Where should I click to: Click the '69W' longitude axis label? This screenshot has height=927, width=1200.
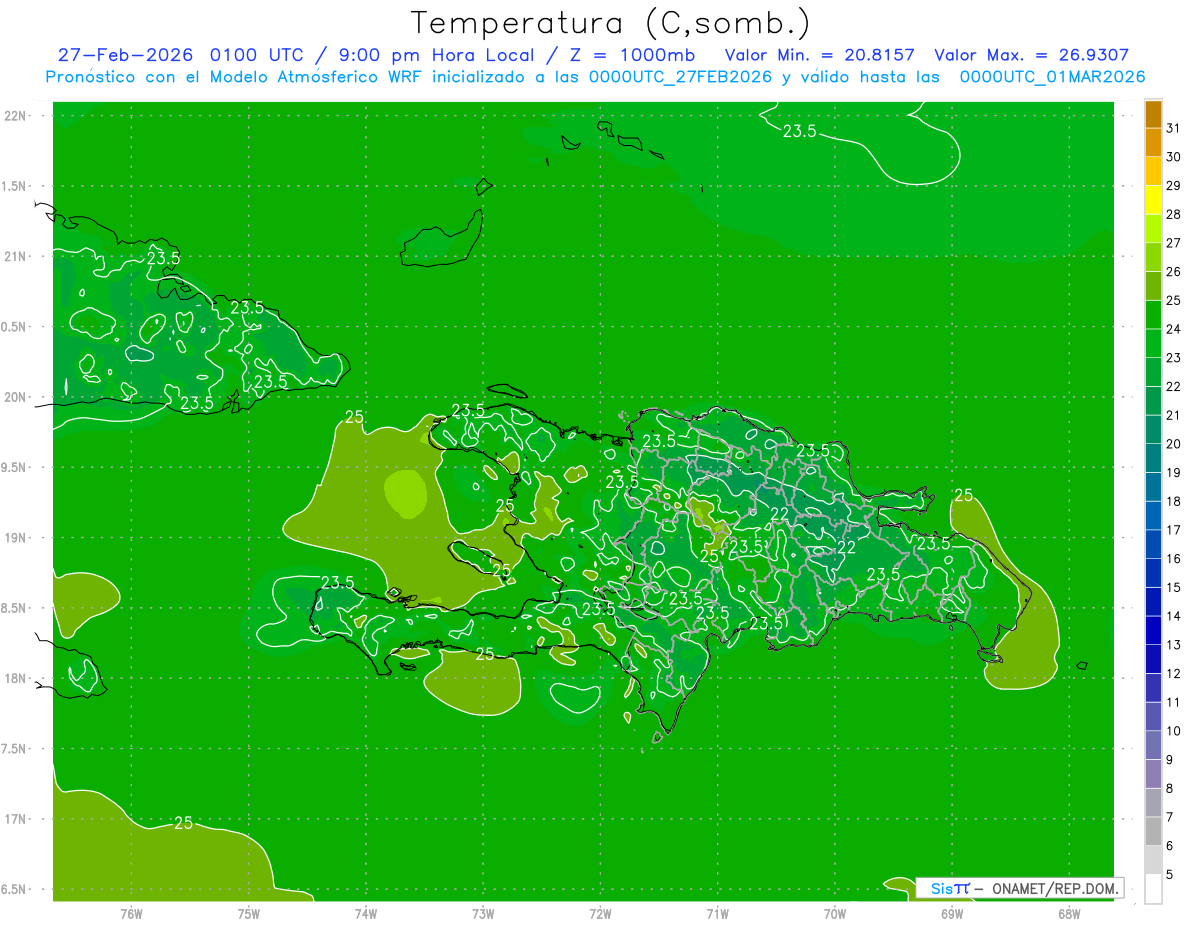coord(951,913)
